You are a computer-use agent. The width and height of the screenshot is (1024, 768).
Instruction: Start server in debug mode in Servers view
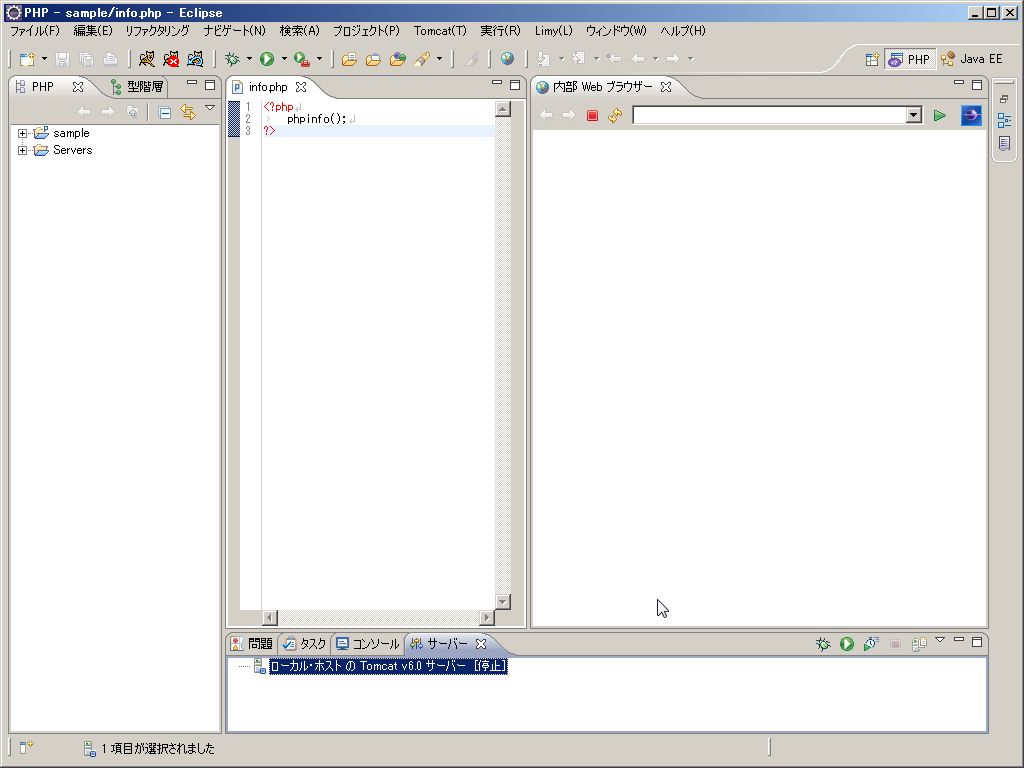click(823, 644)
